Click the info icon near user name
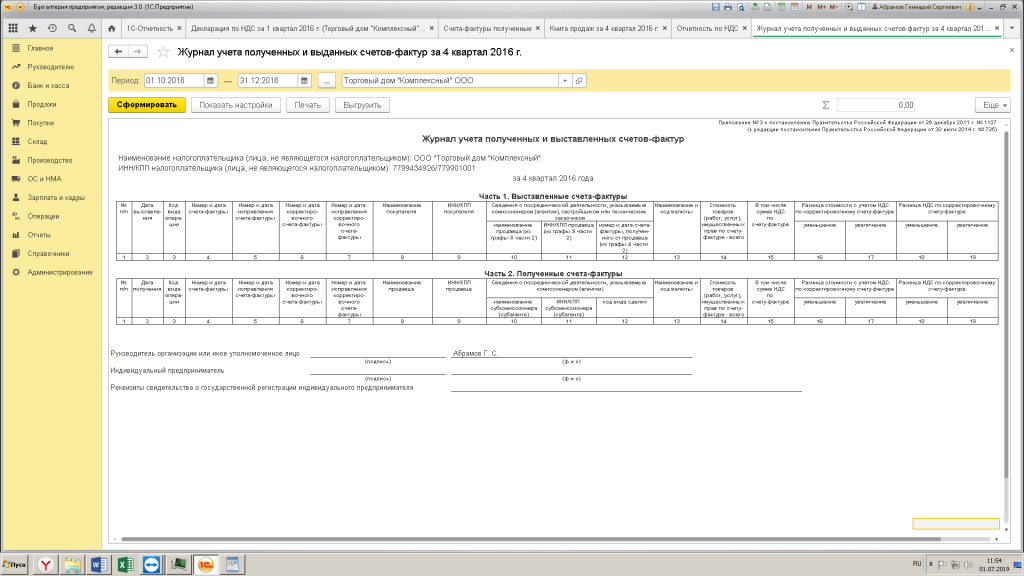Image resolution: width=1024 pixels, height=576 pixels. pos(970,7)
